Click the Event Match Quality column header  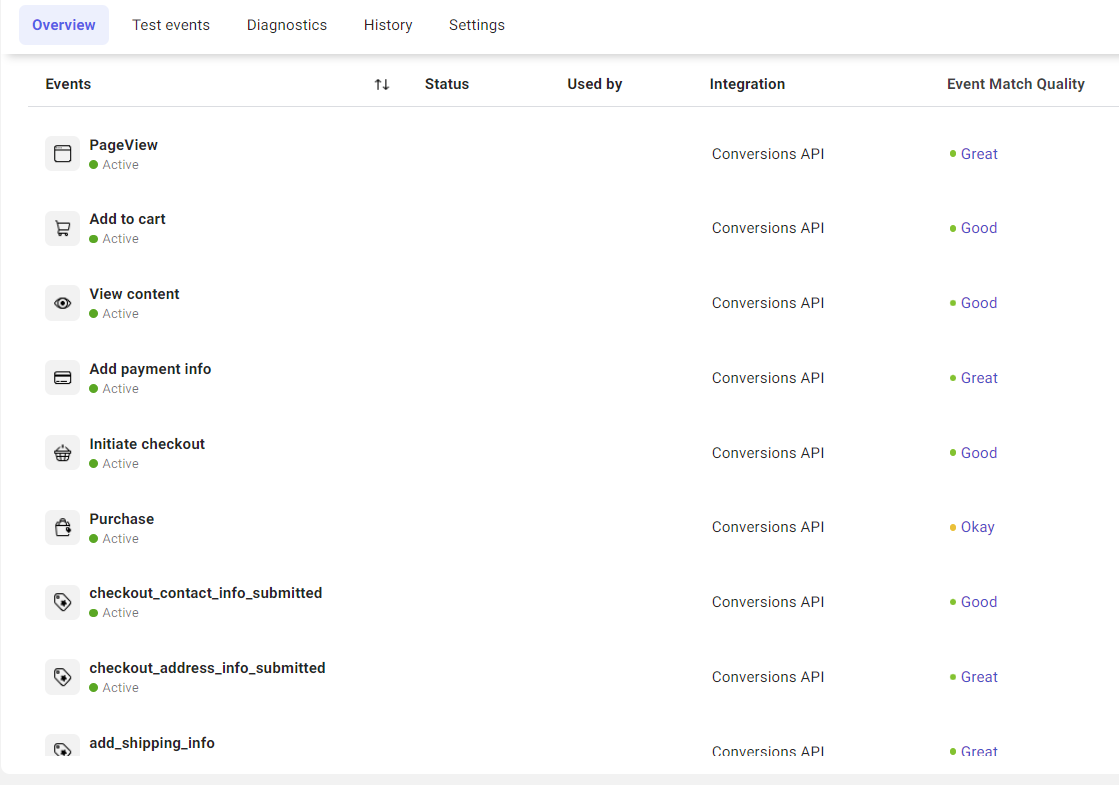click(x=1015, y=84)
